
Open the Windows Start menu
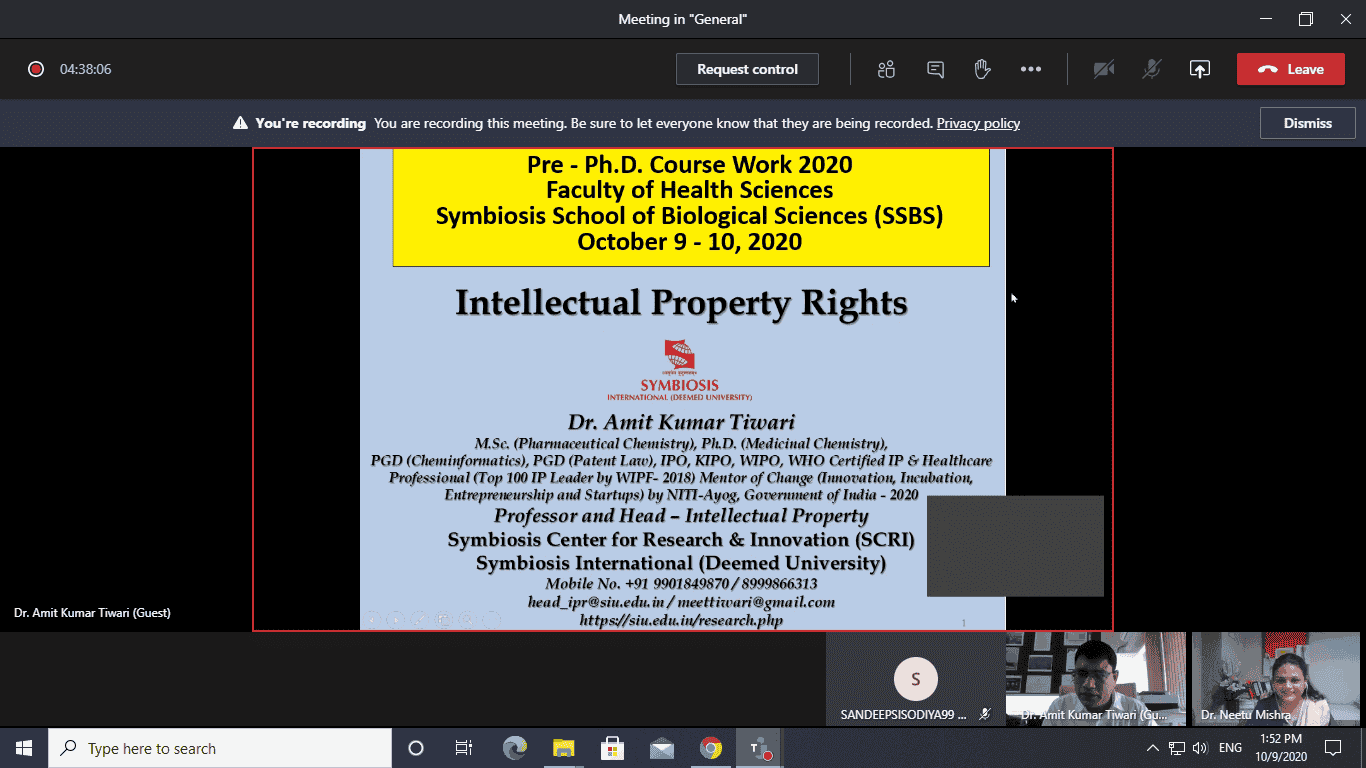pos(24,748)
